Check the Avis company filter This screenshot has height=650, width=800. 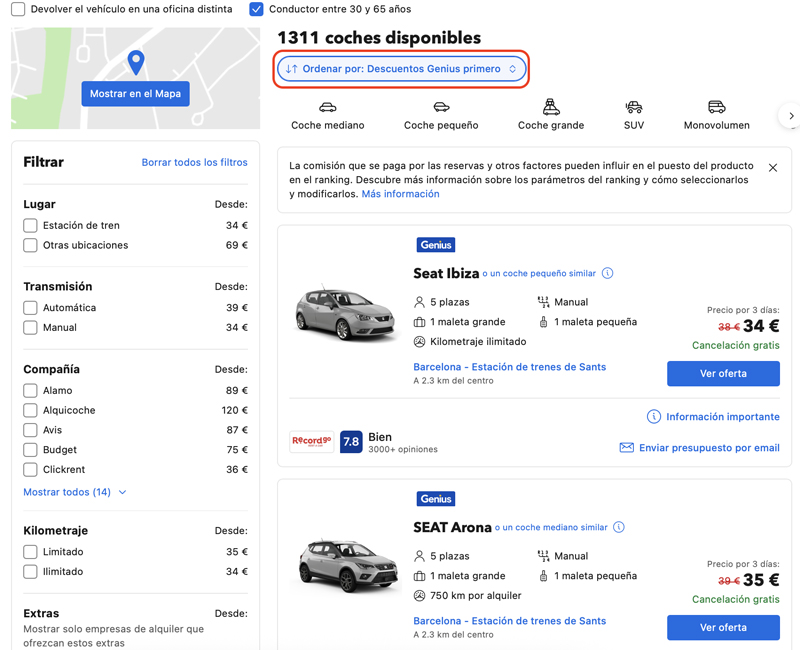coord(30,430)
